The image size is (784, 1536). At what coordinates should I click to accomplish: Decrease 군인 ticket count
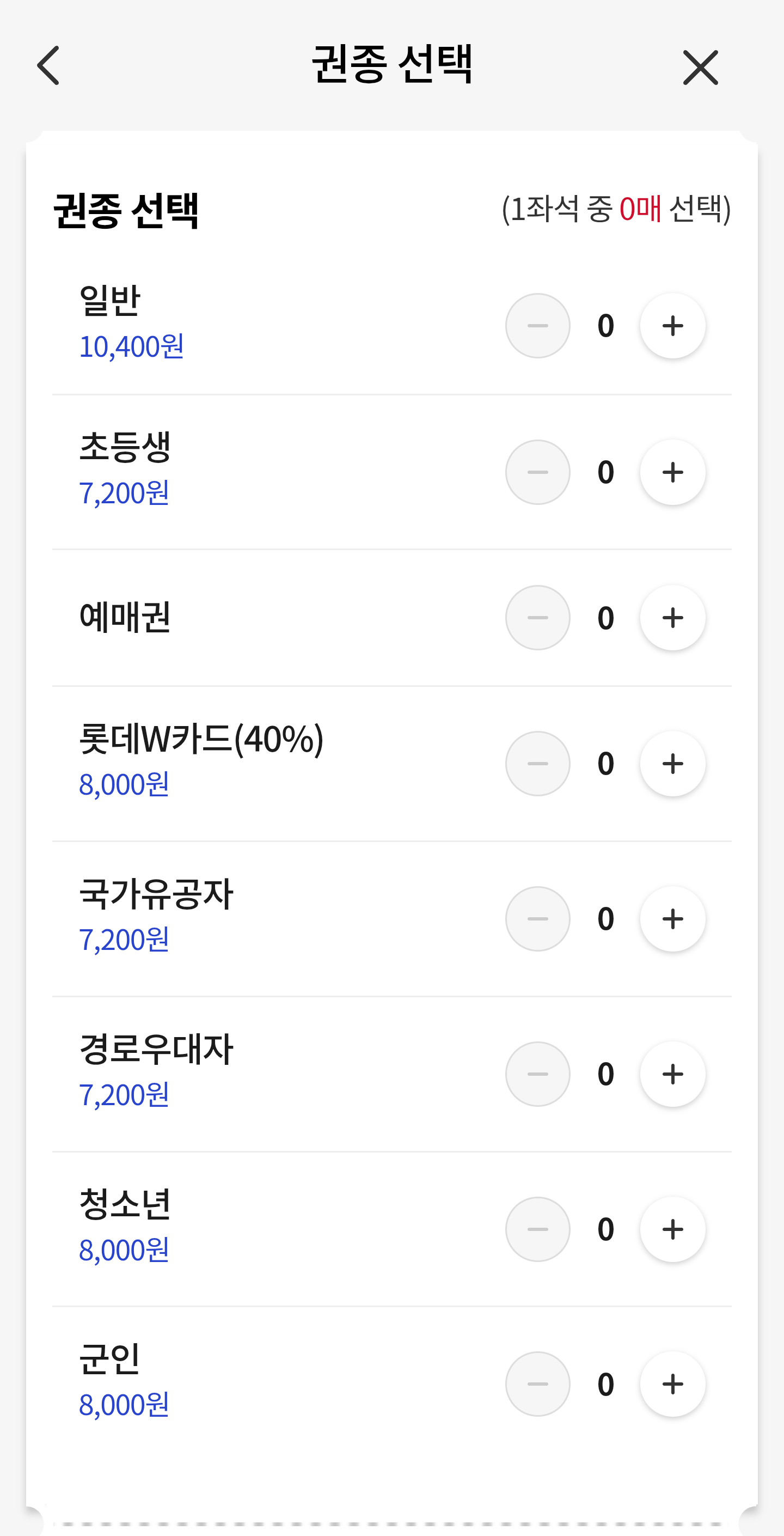pos(537,1384)
